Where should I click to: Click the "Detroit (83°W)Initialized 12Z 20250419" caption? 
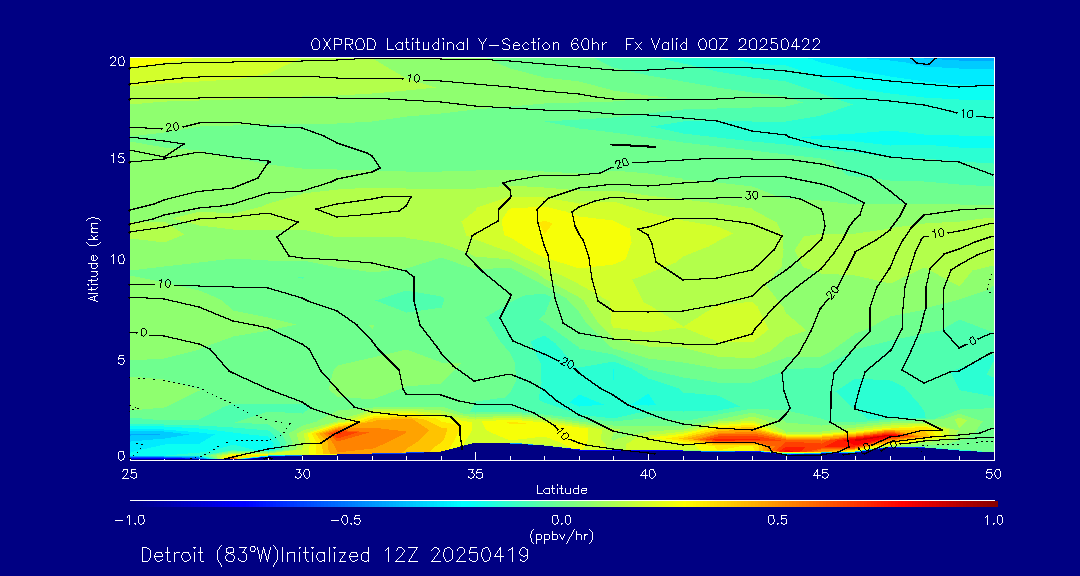point(335,555)
